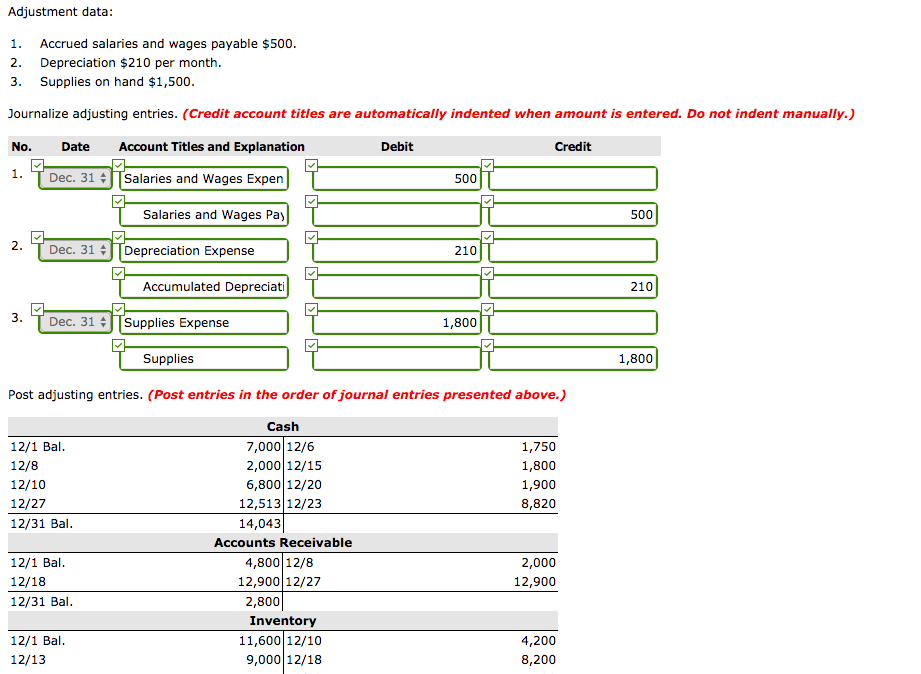Image resolution: width=921 pixels, height=674 pixels.
Task: Click checkmark icon on Salaries and Wages Payable field
Action: point(119,202)
